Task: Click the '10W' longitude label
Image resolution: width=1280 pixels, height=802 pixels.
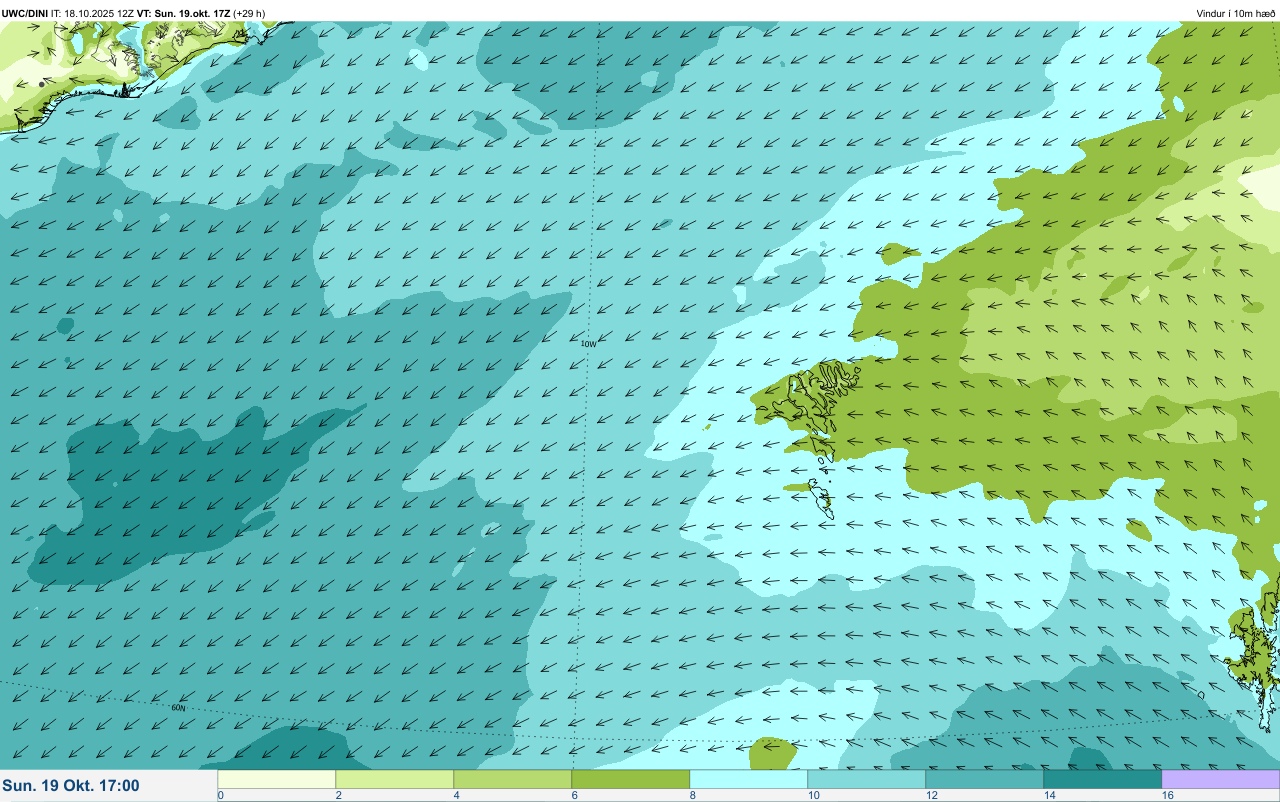Action: click(588, 344)
